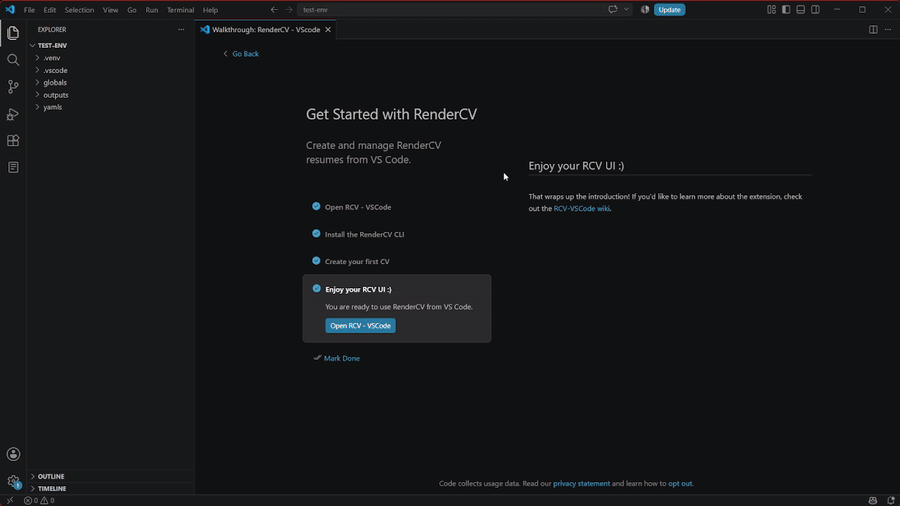The width and height of the screenshot is (900, 506).
Task: Open the RenderCV sidebar icon below Extensions
Action: [13, 167]
